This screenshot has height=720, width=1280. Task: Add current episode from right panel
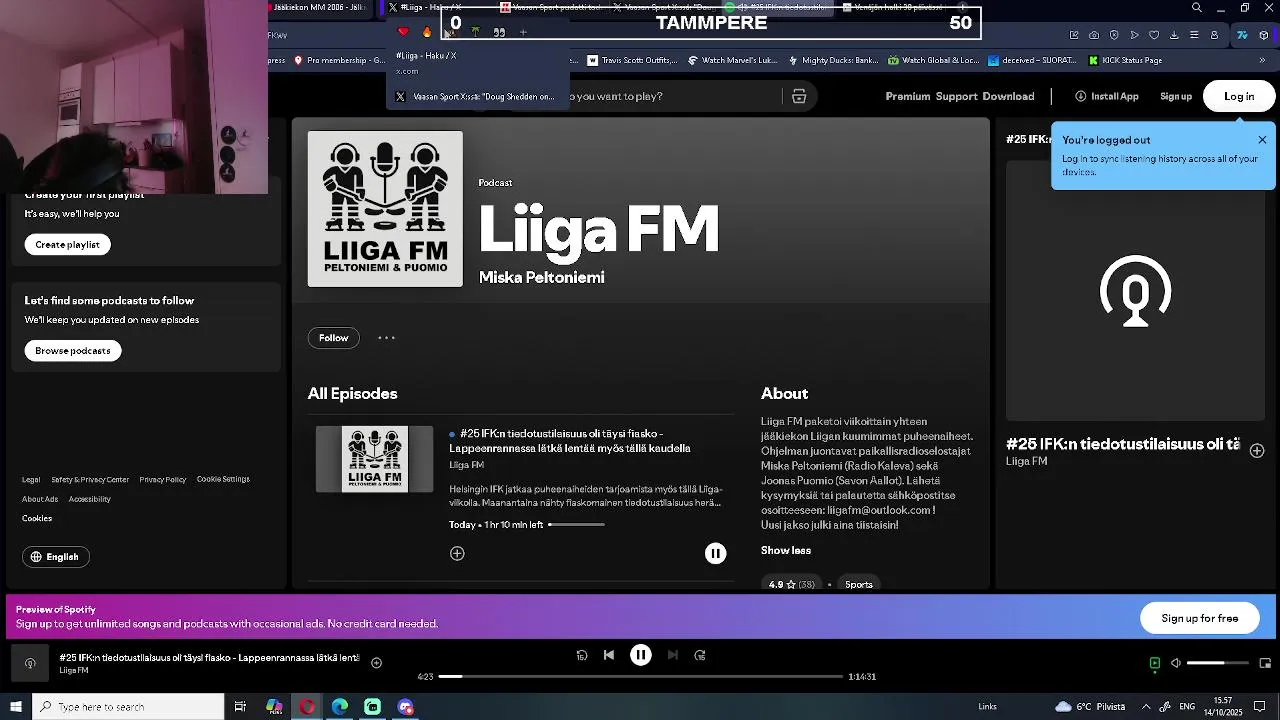tap(1257, 451)
